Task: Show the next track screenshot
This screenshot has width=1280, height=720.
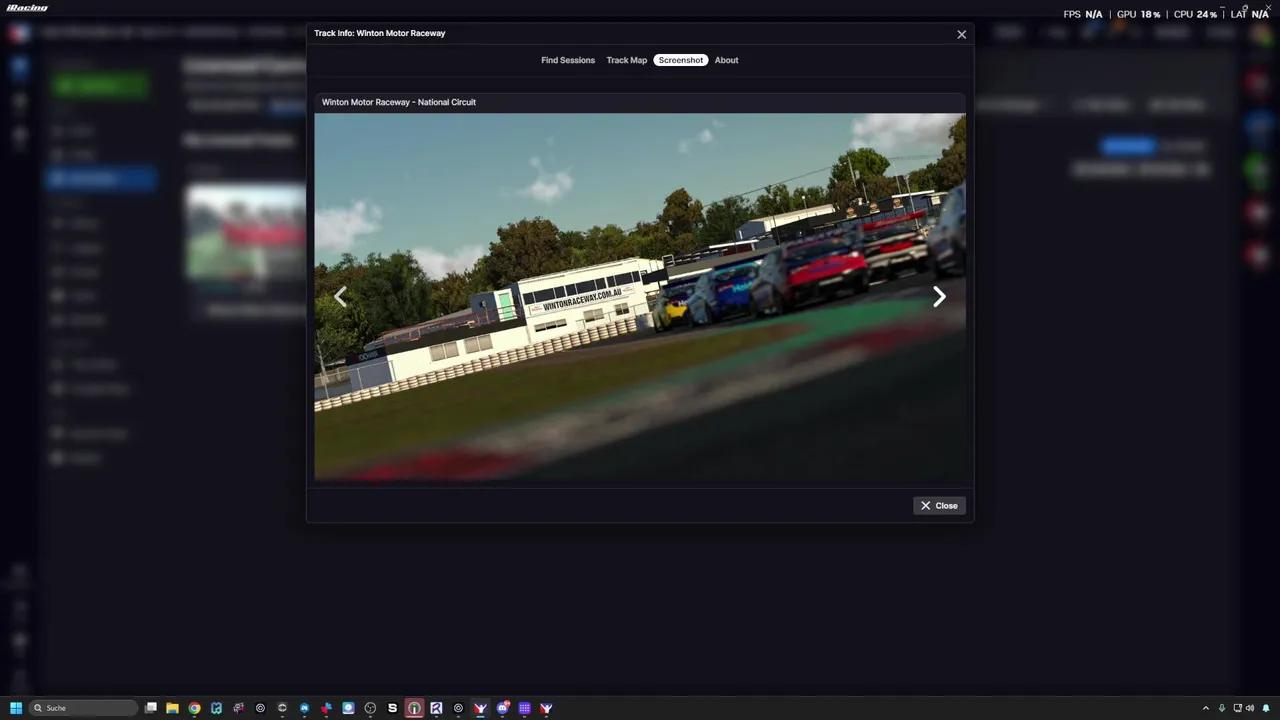Action: tap(939, 296)
